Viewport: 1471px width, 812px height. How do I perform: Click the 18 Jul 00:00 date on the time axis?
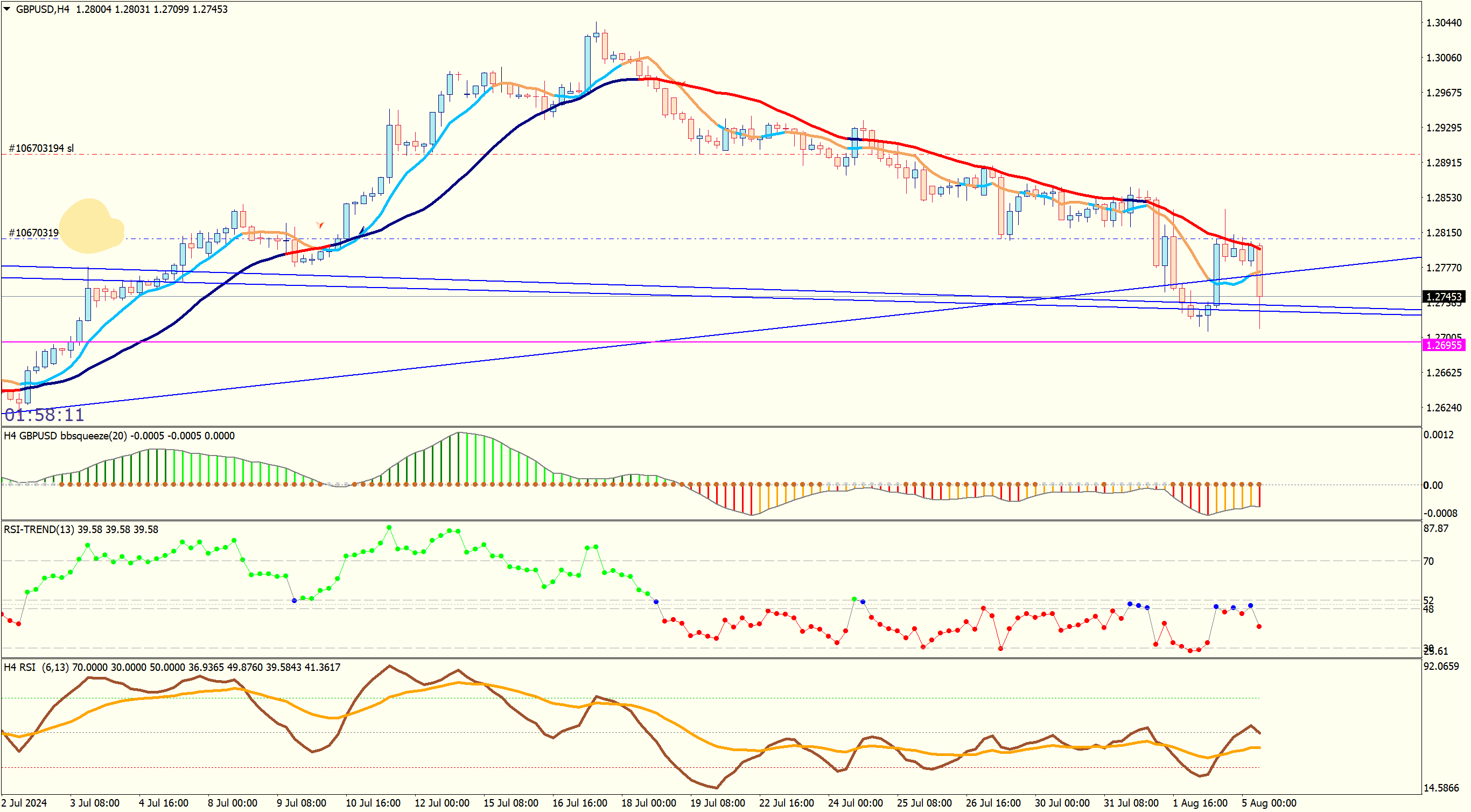coord(648,803)
